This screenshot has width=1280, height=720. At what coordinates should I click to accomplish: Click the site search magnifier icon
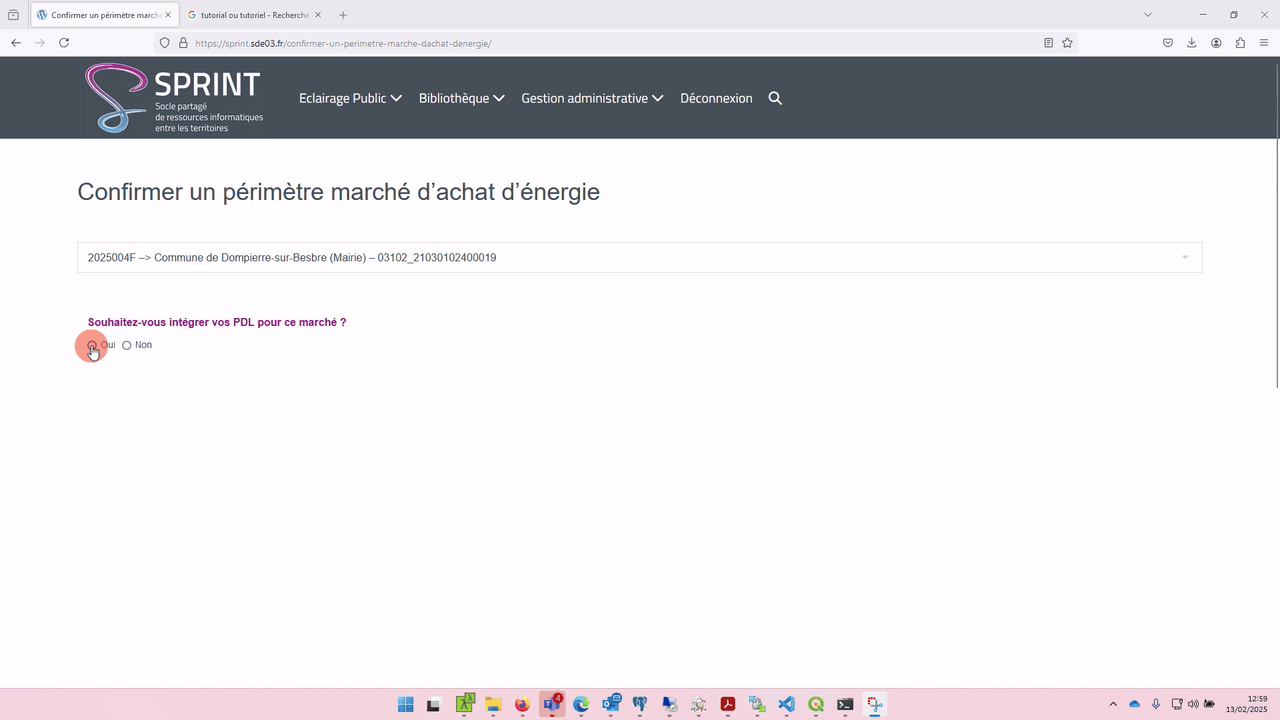click(x=775, y=98)
